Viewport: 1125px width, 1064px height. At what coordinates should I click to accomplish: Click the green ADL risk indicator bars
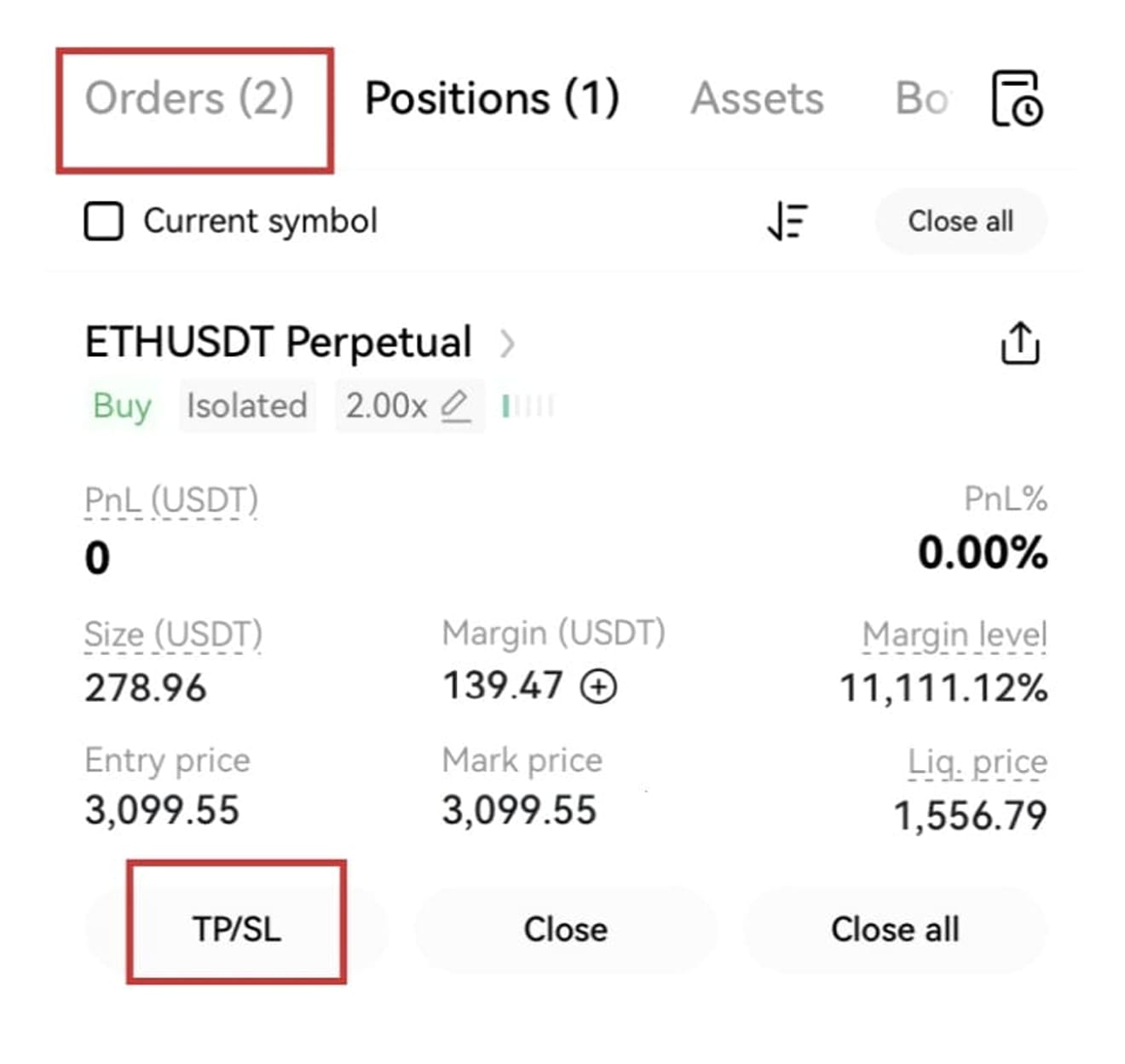click(528, 406)
